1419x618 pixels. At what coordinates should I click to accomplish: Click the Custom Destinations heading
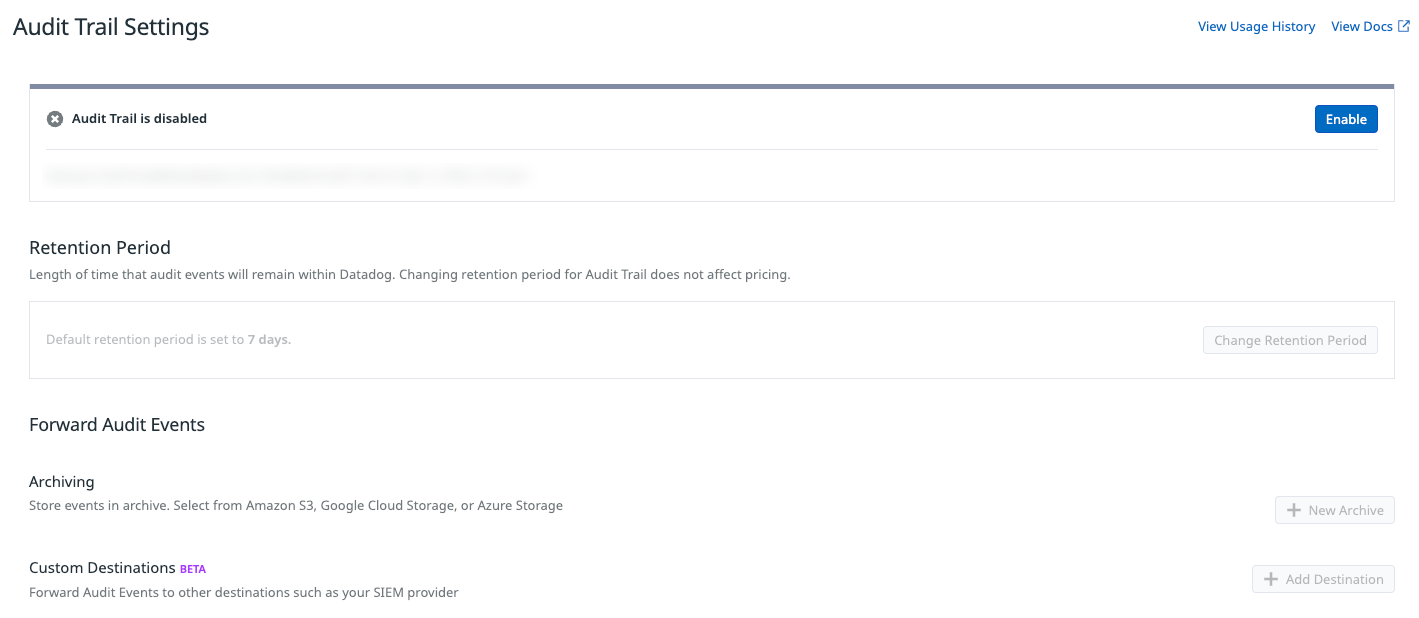point(103,568)
